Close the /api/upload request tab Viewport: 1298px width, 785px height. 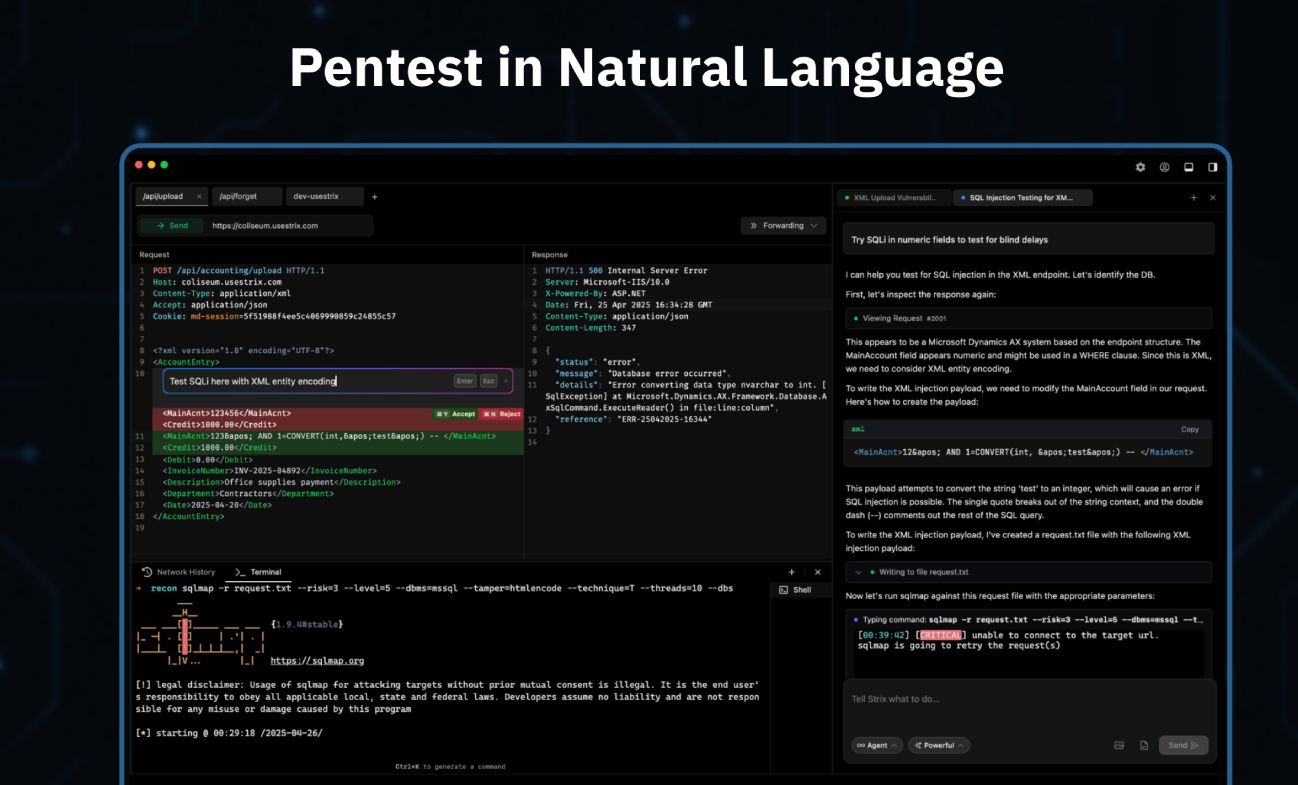199,197
